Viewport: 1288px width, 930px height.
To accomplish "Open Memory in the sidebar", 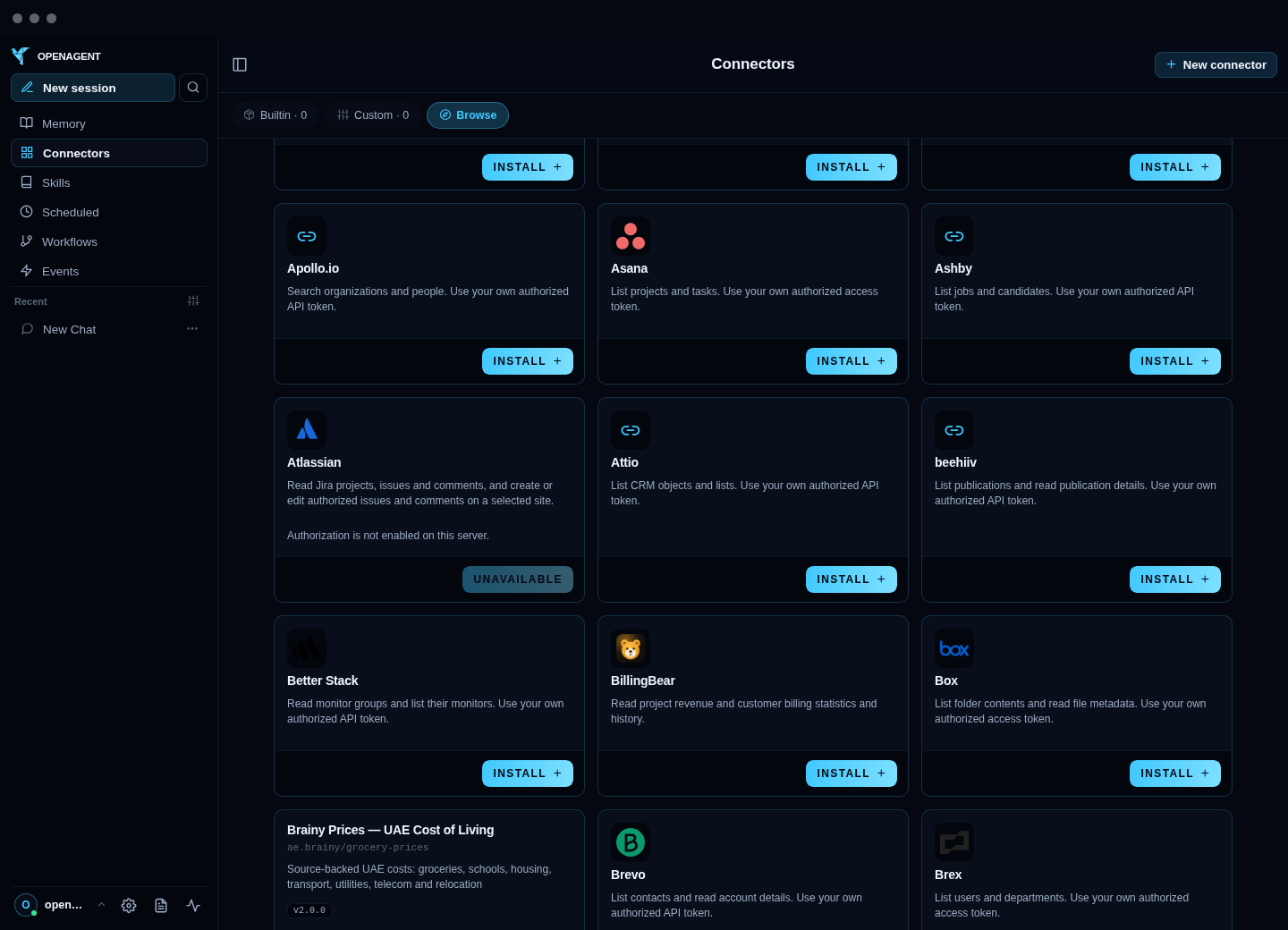I will coord(109,123).
